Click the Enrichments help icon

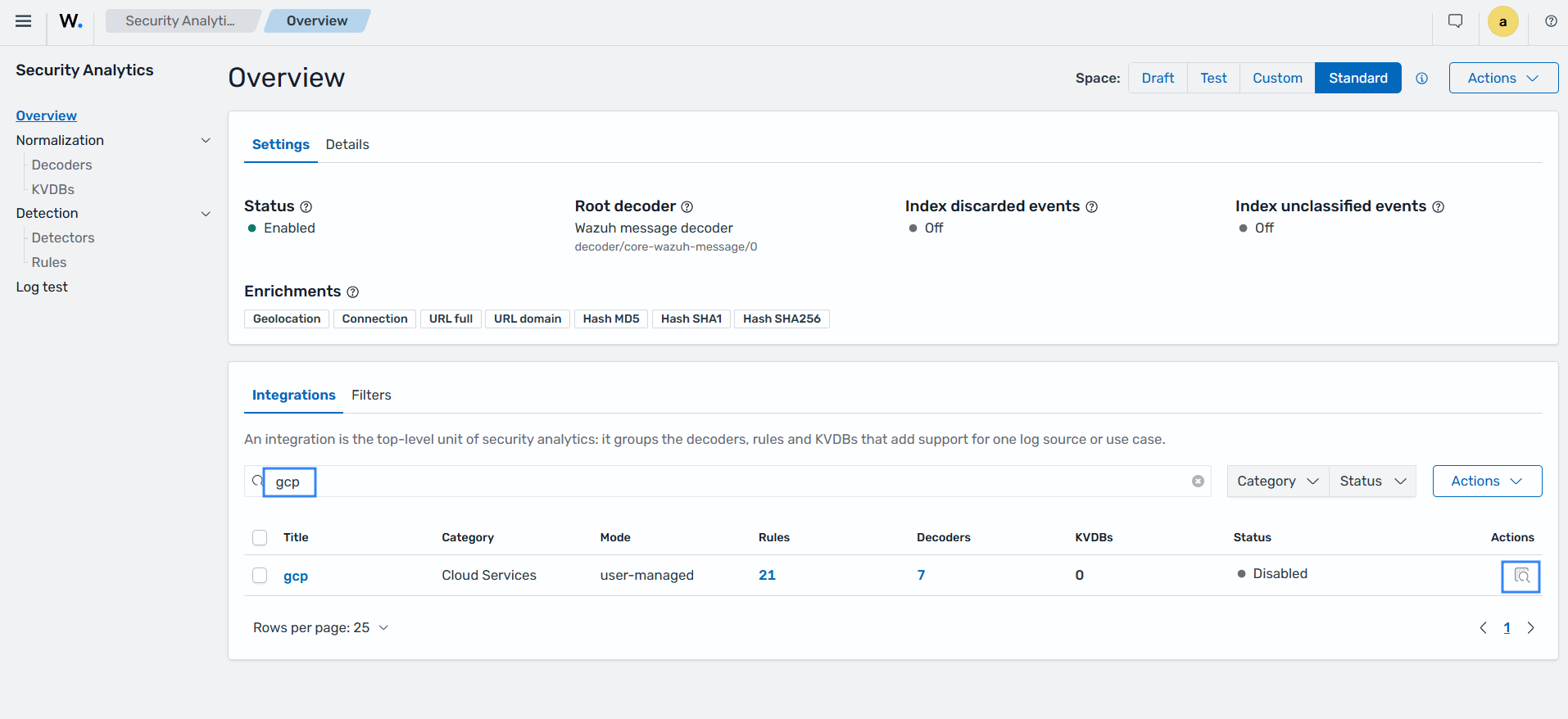coord(353,292)
